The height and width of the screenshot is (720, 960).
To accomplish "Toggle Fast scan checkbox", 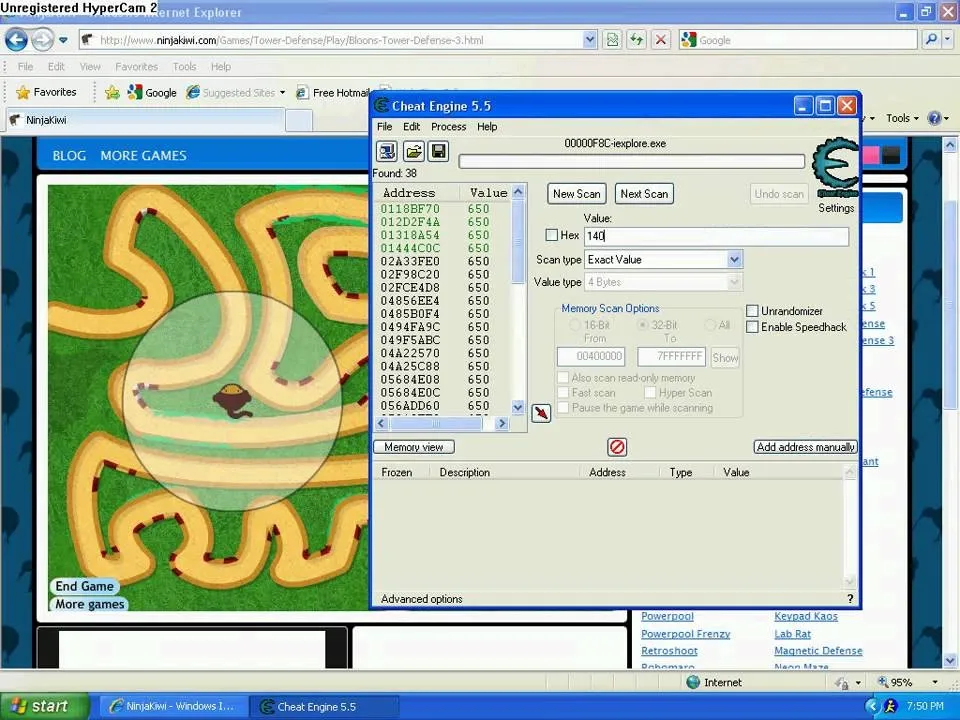I will (x=563, y=392).
